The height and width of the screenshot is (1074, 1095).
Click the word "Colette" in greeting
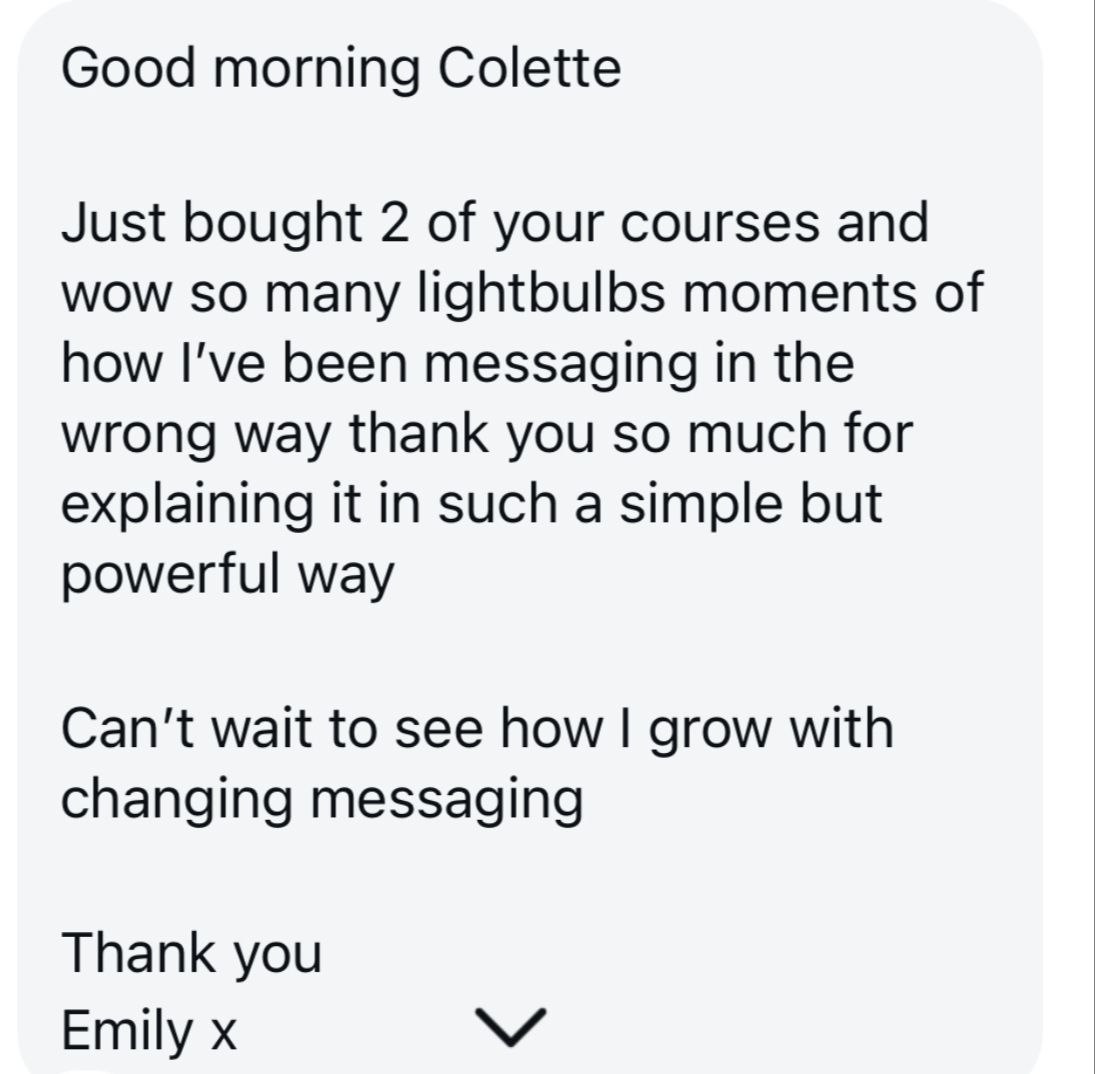(530, 69)
